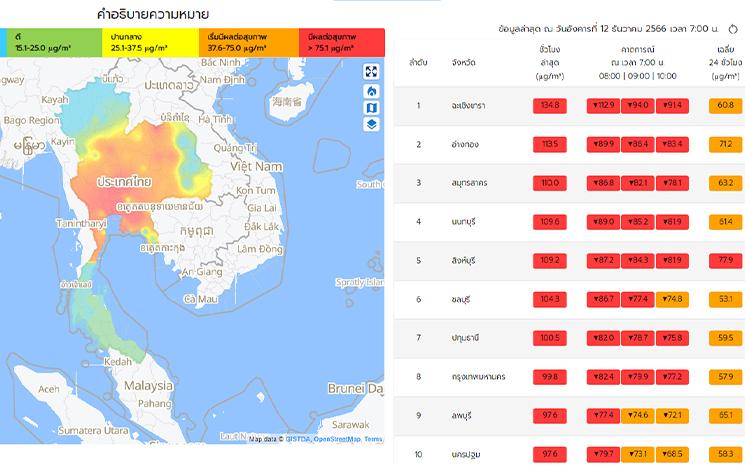Screen dimensions: 745x465
Task: Click the yellow 25.1-37.5 legend block
Action: [x=150, y=43]
